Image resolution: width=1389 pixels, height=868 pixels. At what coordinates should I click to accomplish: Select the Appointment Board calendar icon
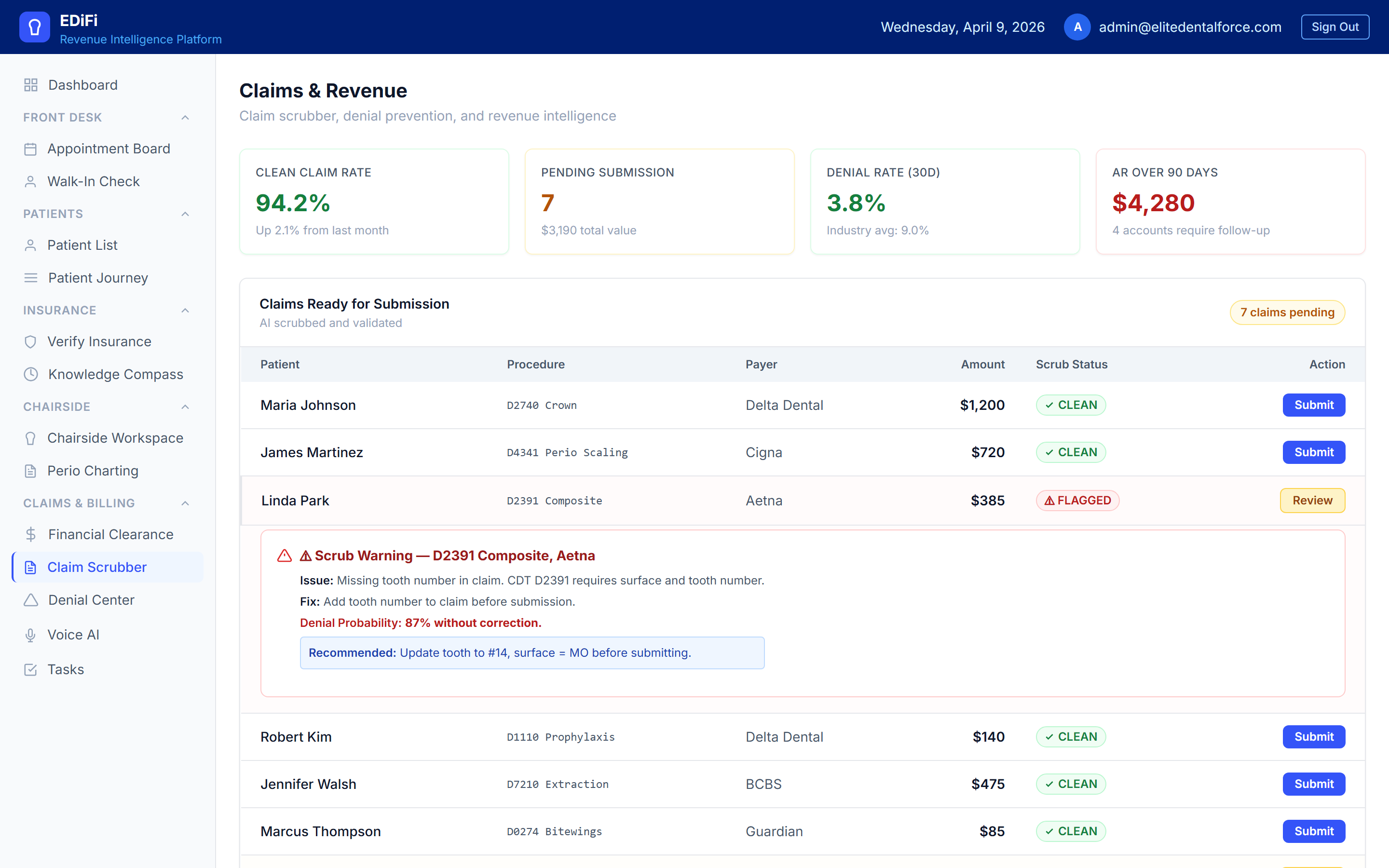(x=31, y=148)
